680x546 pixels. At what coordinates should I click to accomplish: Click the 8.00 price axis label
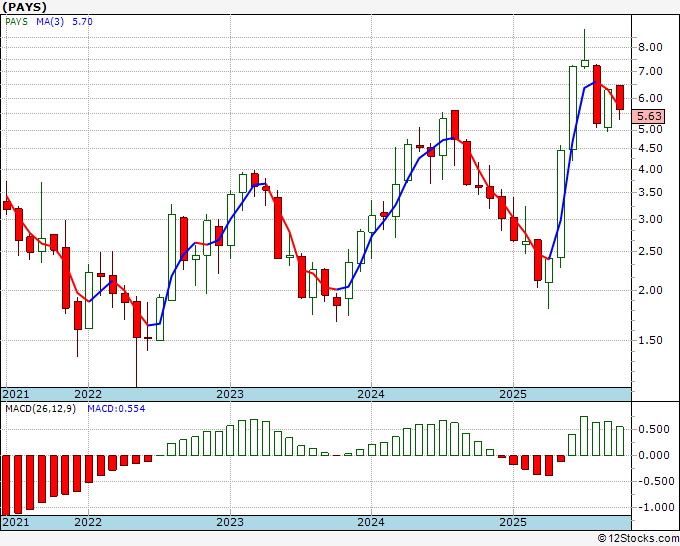click(x=650, y=47)
